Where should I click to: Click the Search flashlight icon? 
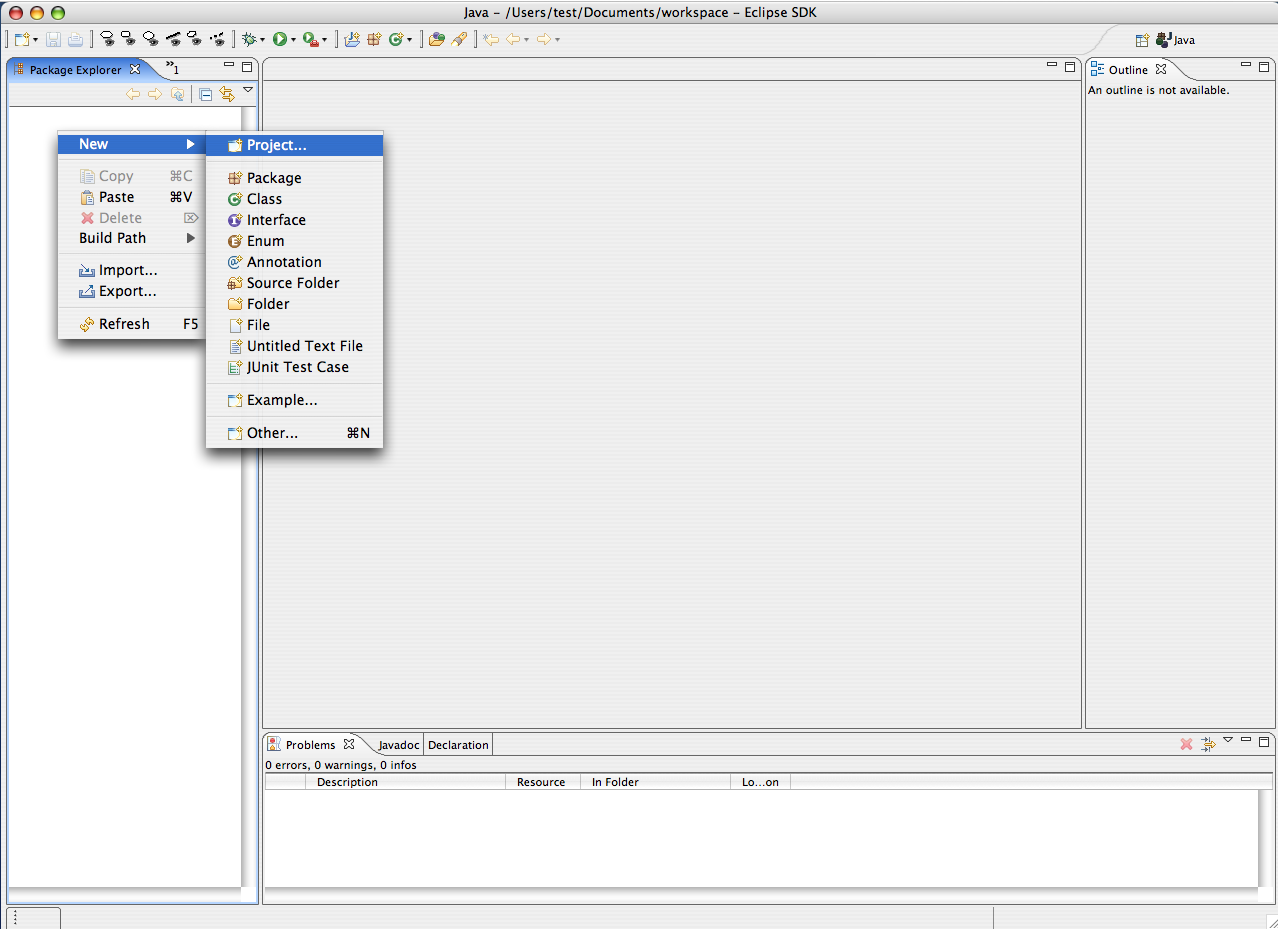click(459, 39)
